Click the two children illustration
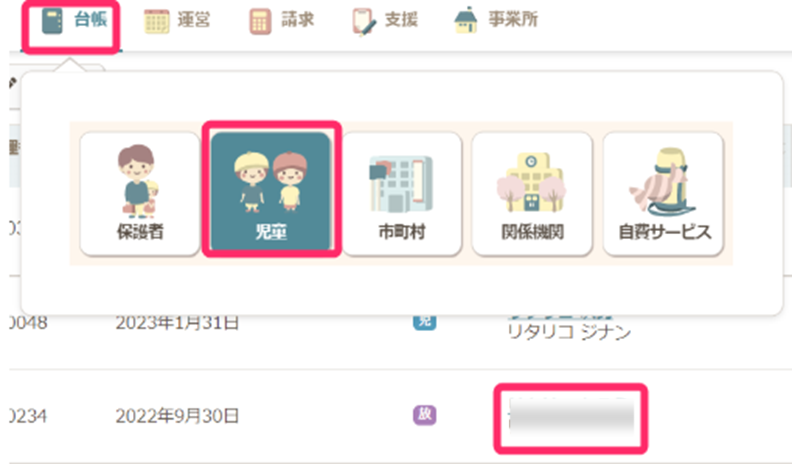 point(271,181)
